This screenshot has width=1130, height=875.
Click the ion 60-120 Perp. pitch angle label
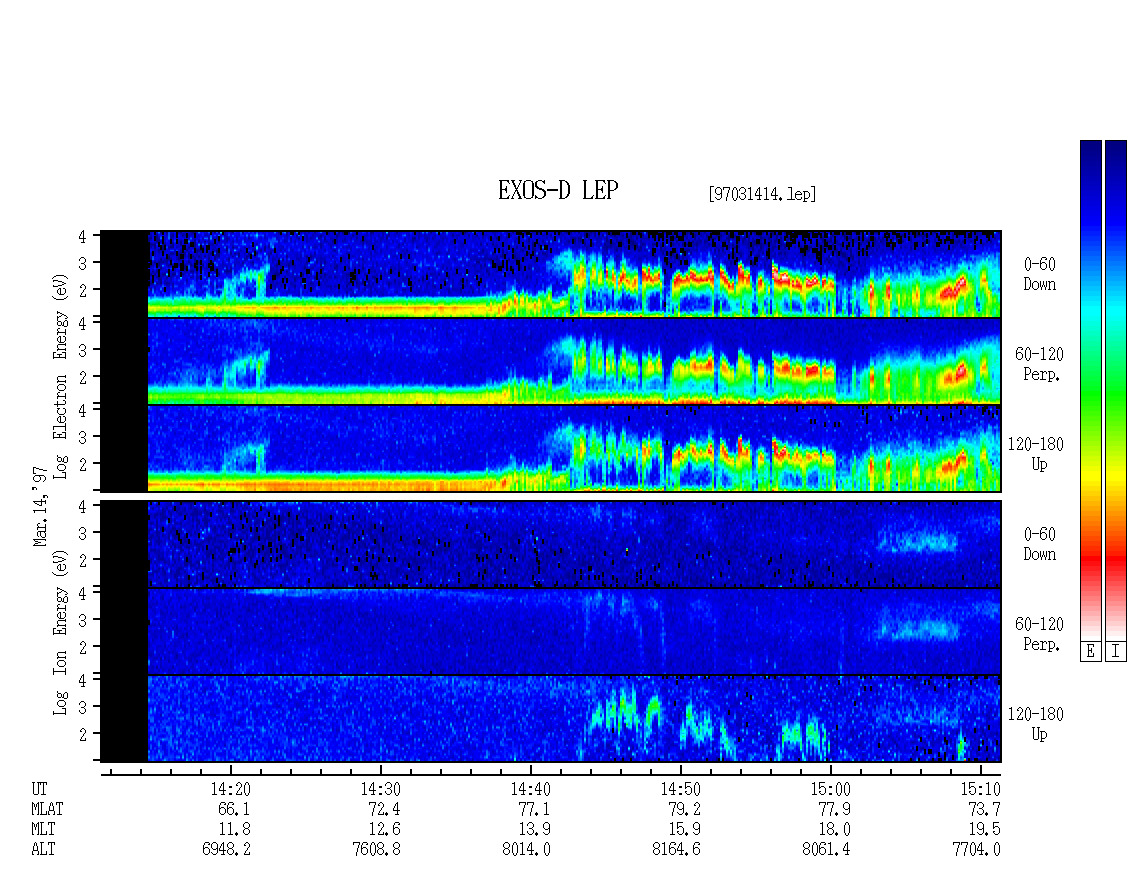coord(1039,634)
